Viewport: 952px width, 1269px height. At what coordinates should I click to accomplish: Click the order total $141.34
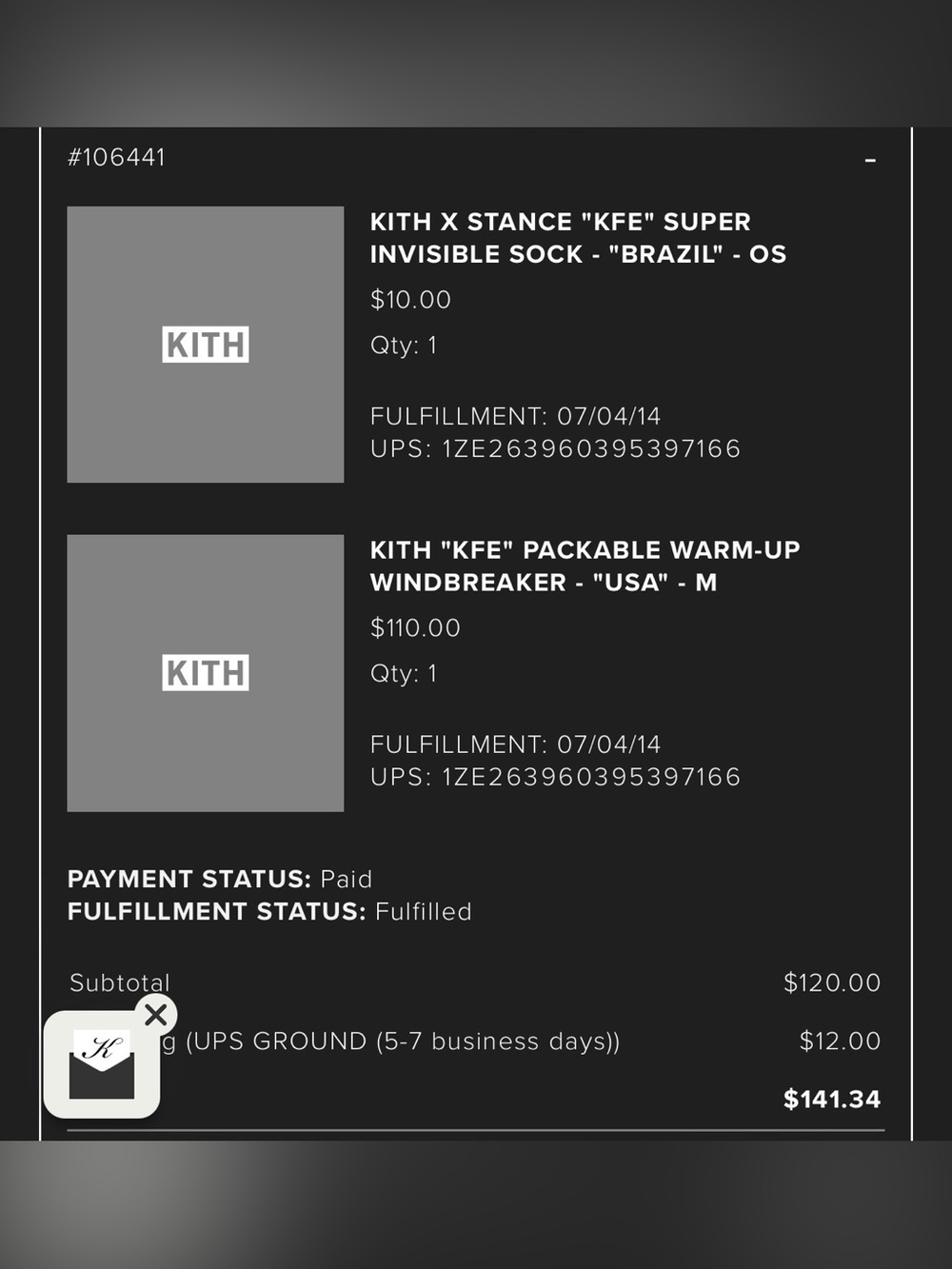(832, 1099)
